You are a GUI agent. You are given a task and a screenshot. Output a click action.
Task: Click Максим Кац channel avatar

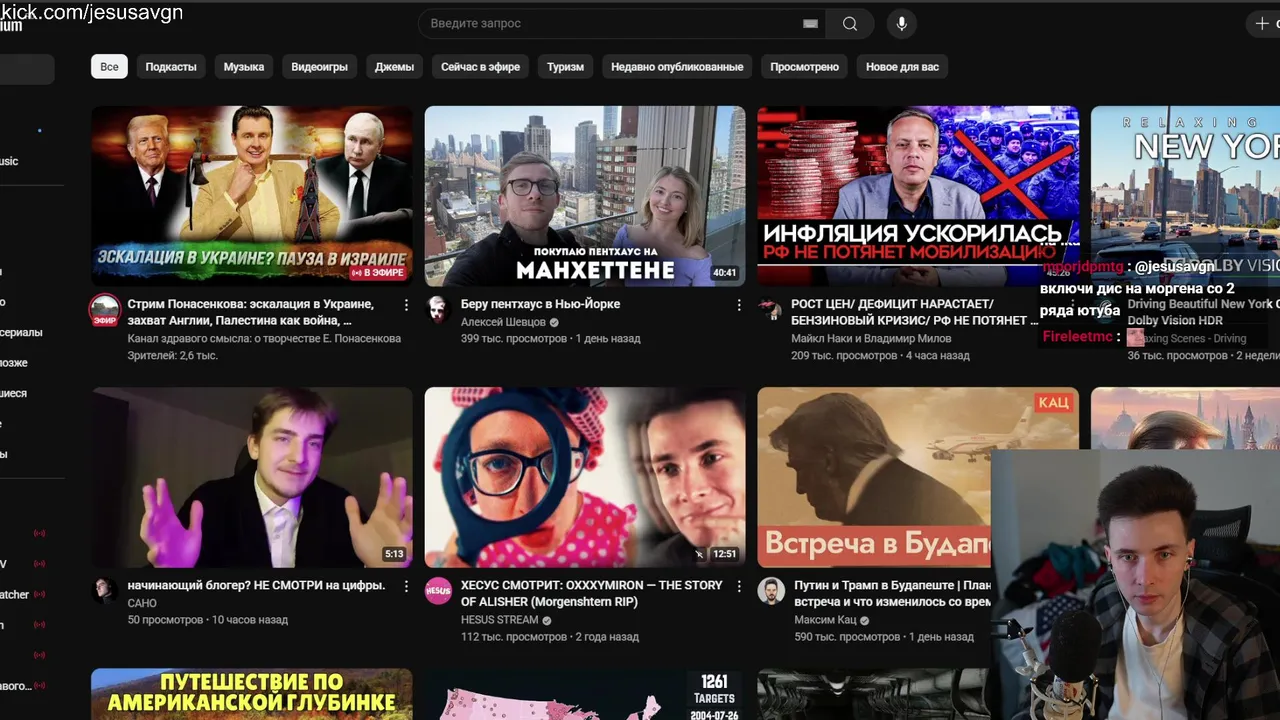(770, 590)
